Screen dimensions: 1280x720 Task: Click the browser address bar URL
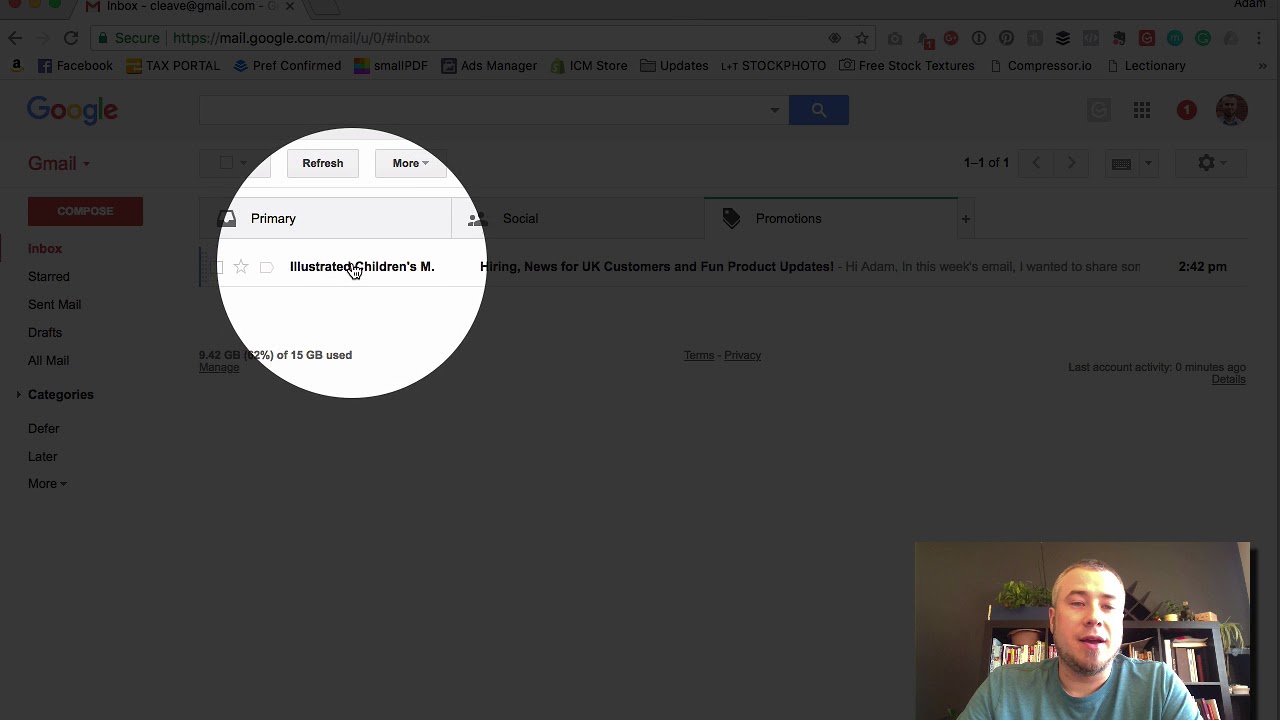(301, 38)
